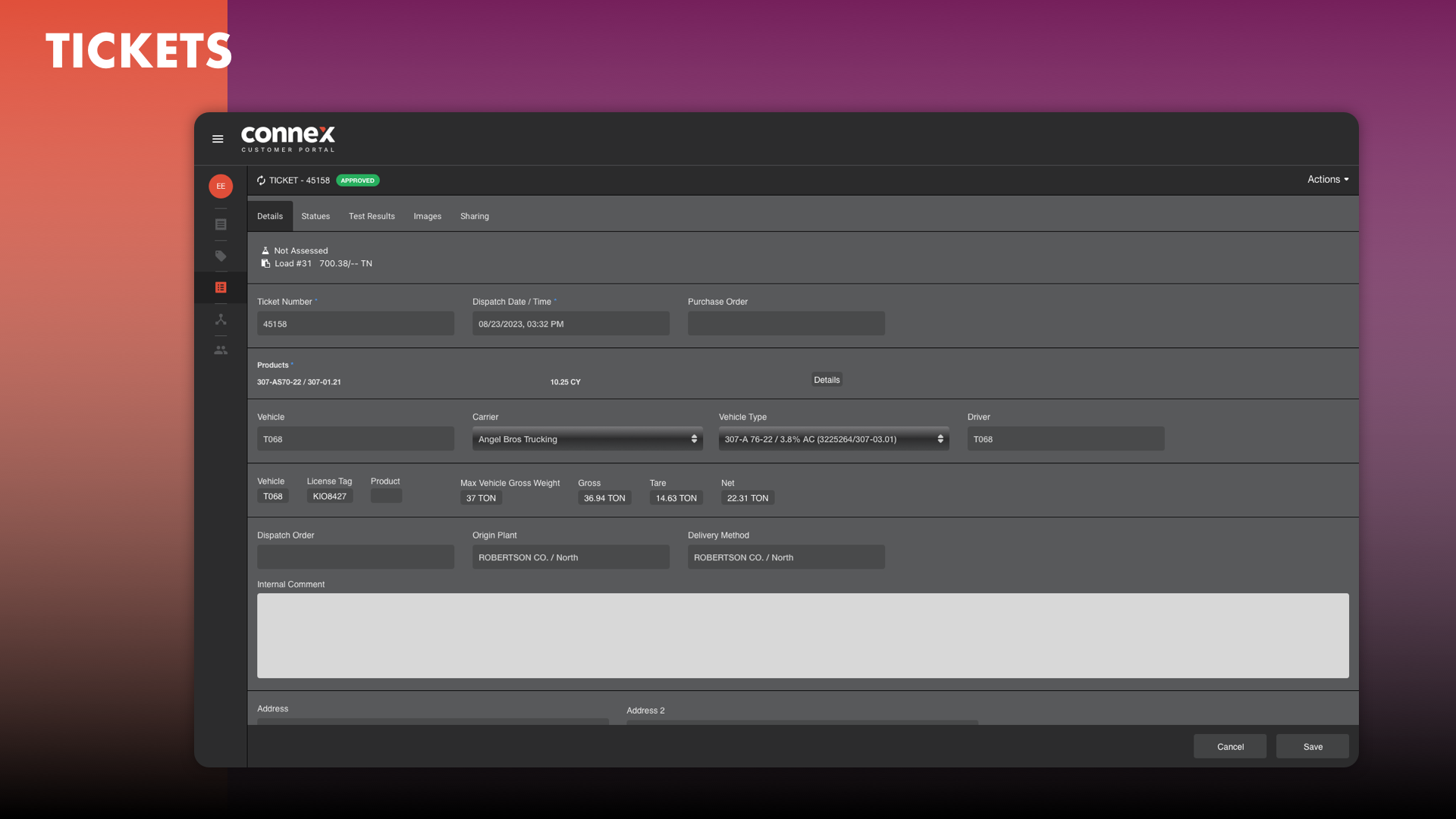Image resolution: width=1456 pixels, height=819 pixels.
Task: Click the Tare 14.63 TON value
Action: pyautogui.click(x=676, y=498)
